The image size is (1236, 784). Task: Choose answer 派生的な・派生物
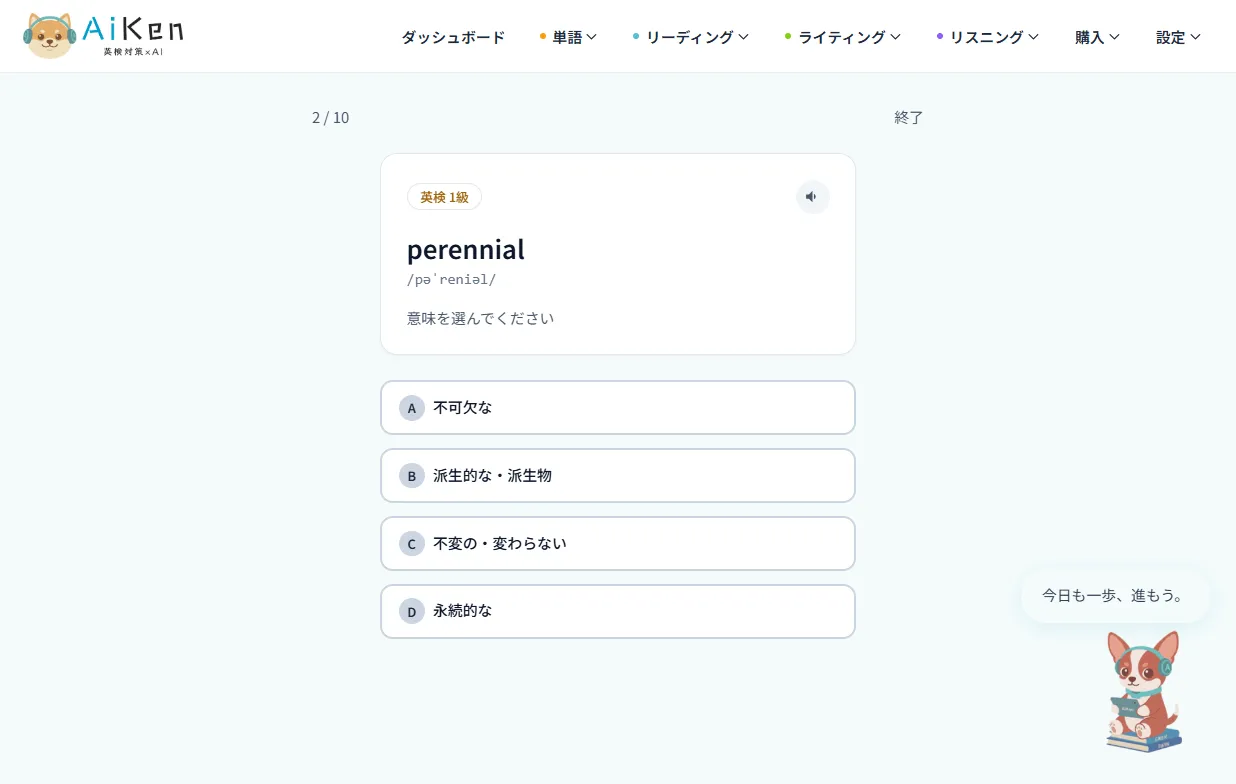click(x=618, y=476)
